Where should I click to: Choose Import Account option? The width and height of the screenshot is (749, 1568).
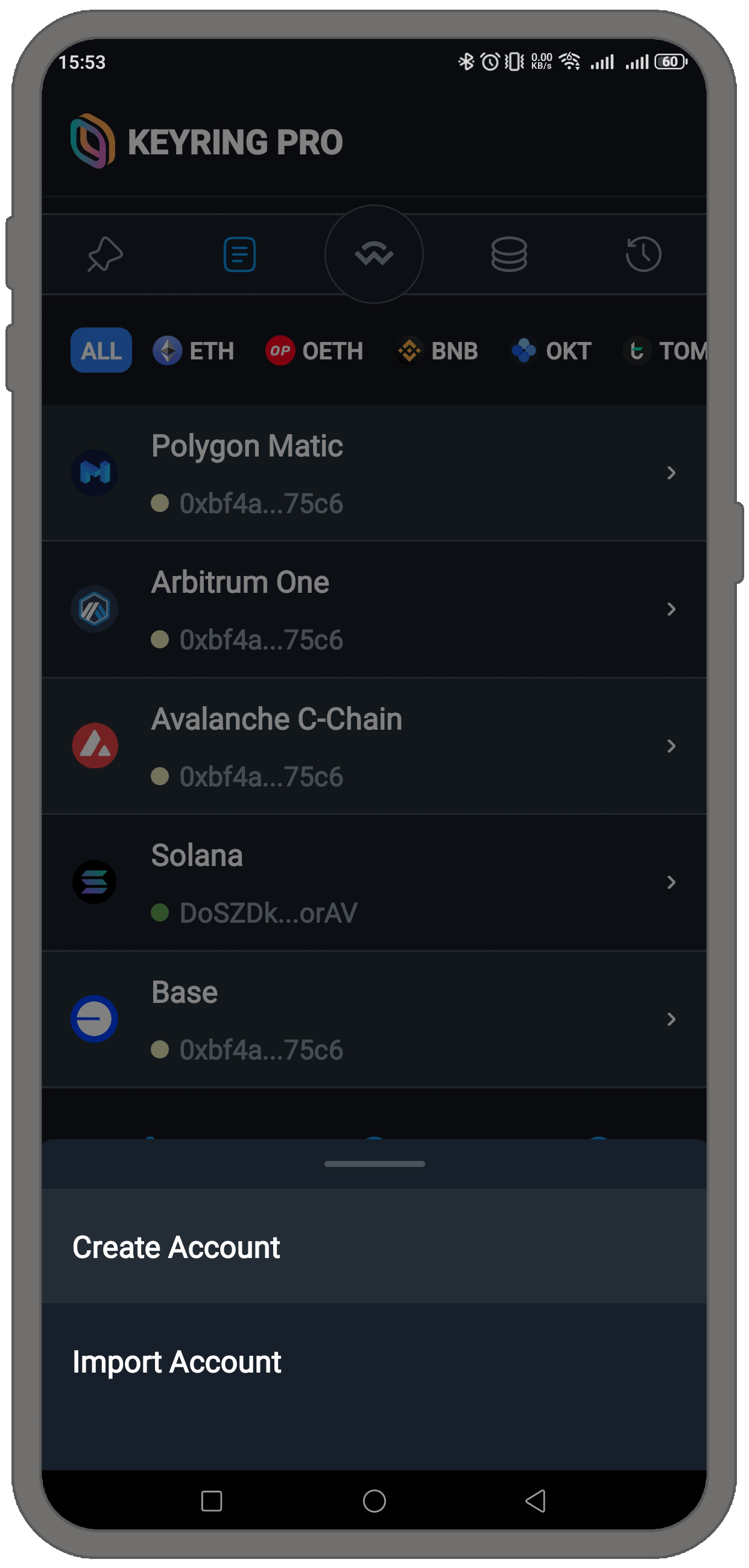coord(177,1362)
